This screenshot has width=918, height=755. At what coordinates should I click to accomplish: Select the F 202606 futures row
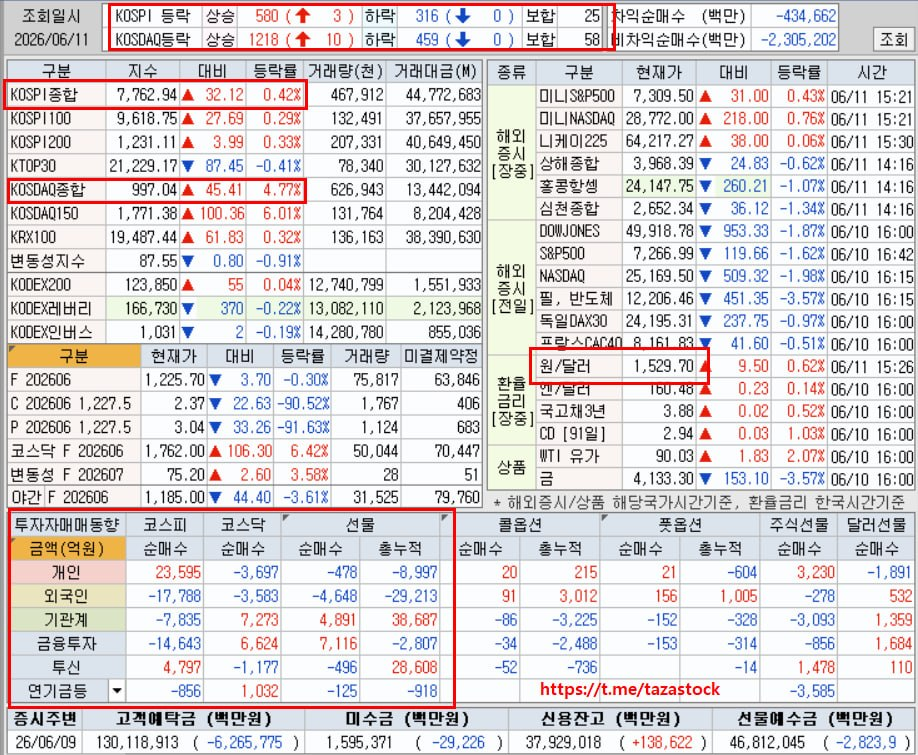pos(245,380)
